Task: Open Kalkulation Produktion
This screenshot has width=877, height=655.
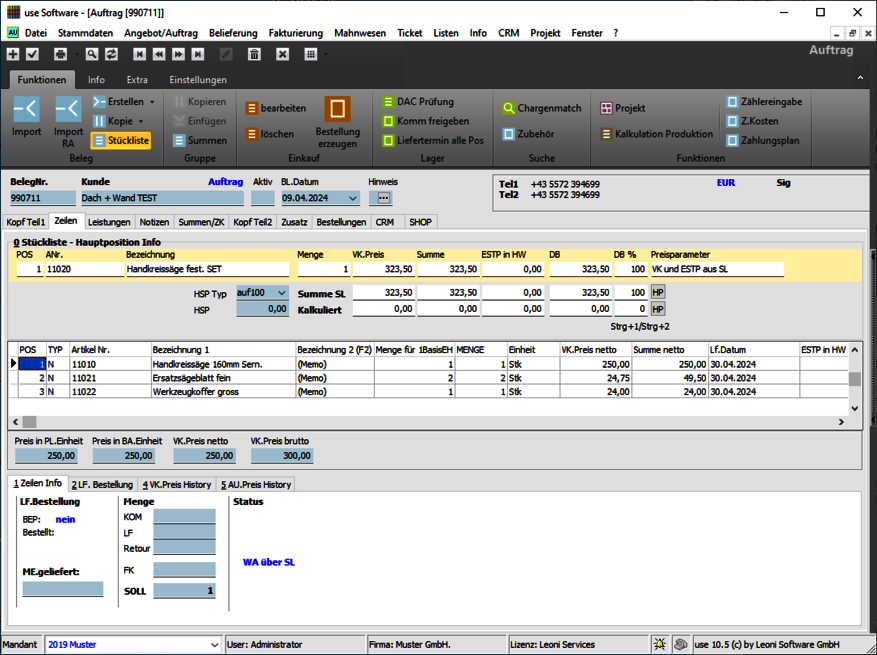Action: click(656, 134)
